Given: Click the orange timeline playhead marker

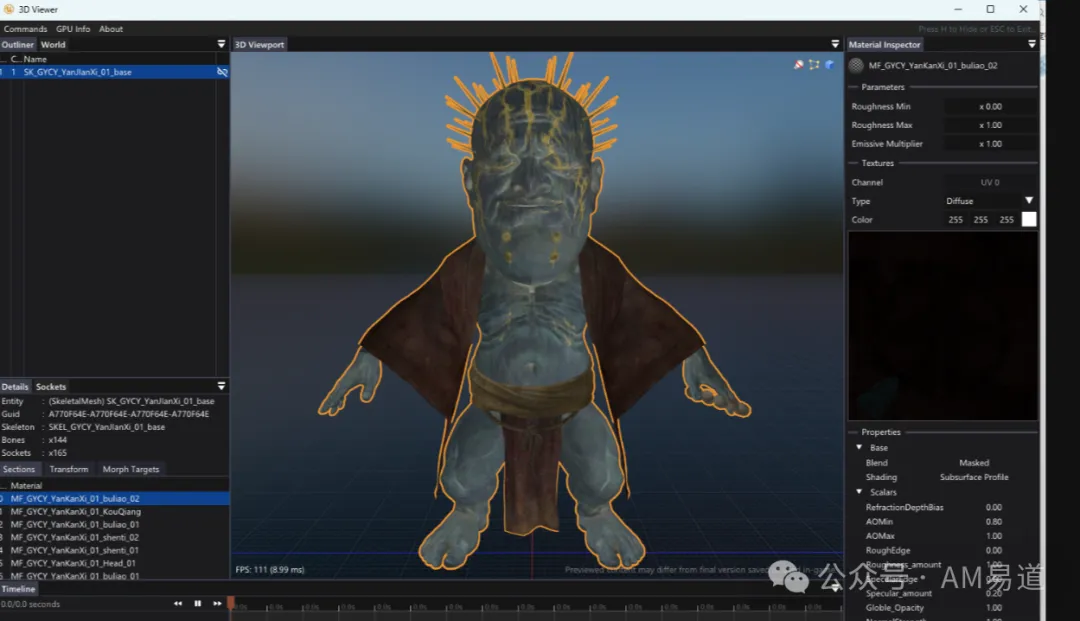Looking at the screenshot, I should click(x=231, y=603).
